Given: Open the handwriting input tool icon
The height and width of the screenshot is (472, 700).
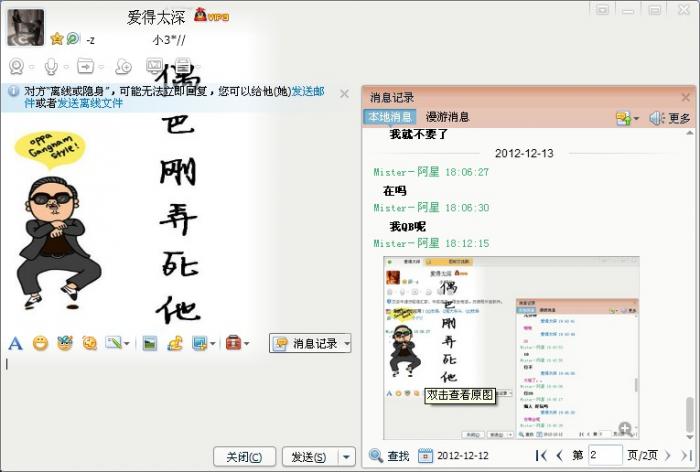Looking at the screenshot, I should (x=113, y=343).
